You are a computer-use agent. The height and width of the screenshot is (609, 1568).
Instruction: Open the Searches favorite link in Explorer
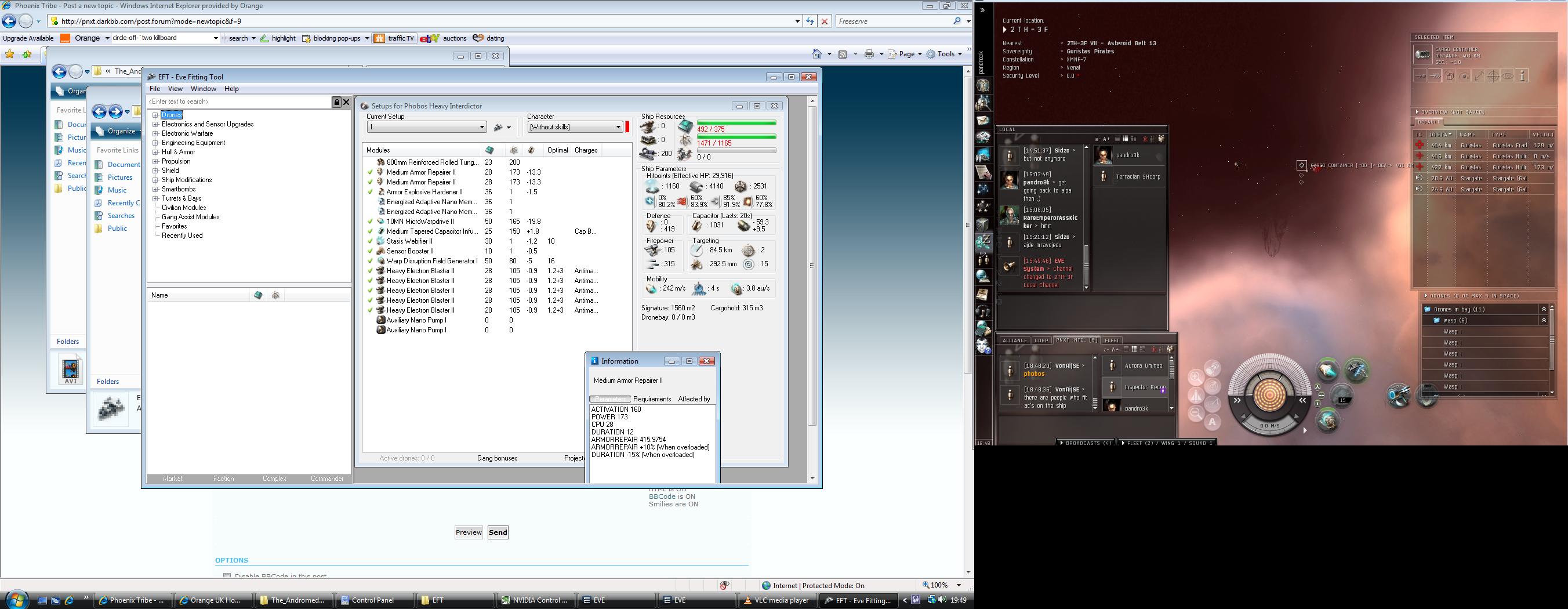pos(121,216)
